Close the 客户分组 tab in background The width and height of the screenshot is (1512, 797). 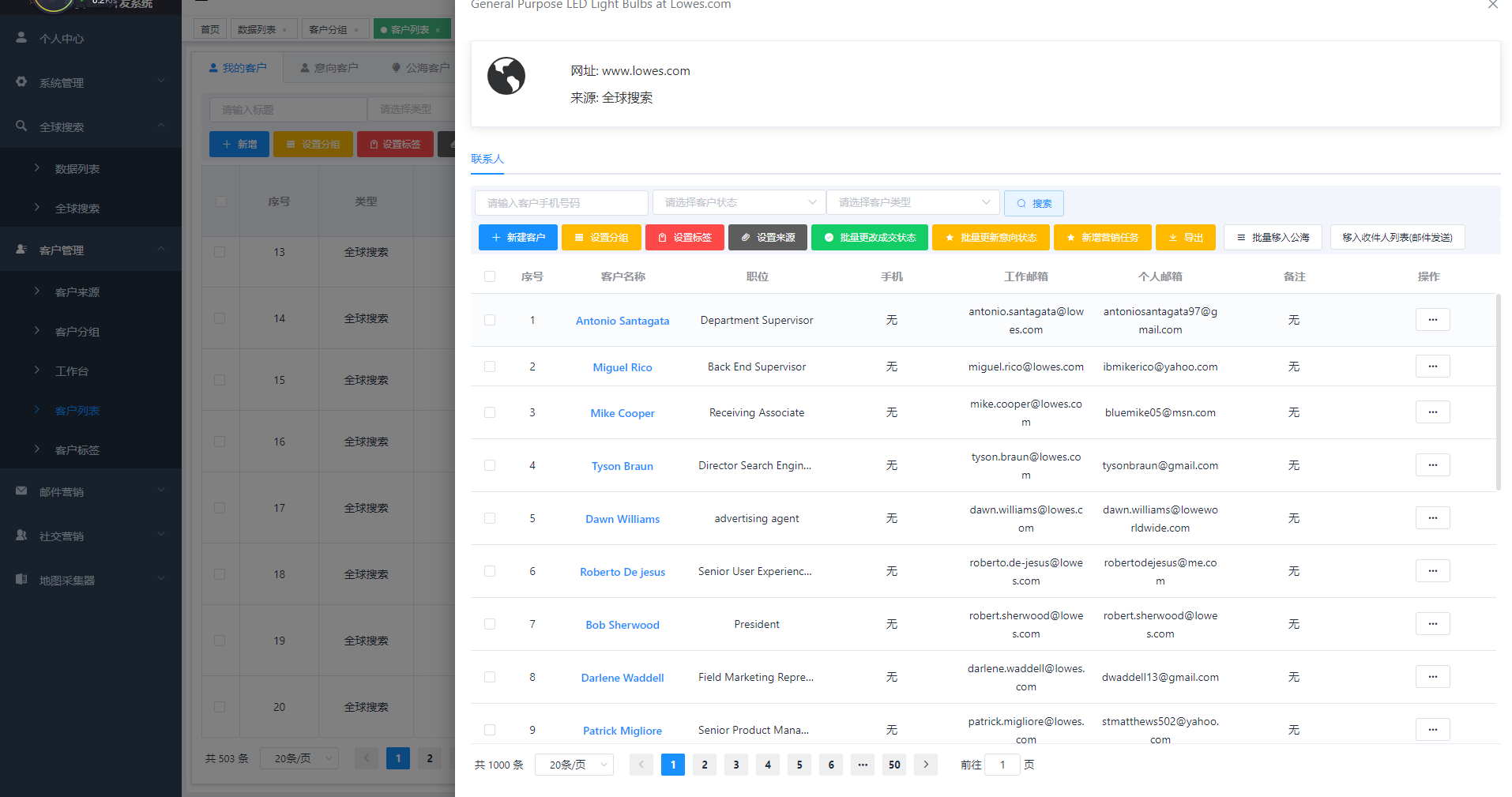(356, 30)
